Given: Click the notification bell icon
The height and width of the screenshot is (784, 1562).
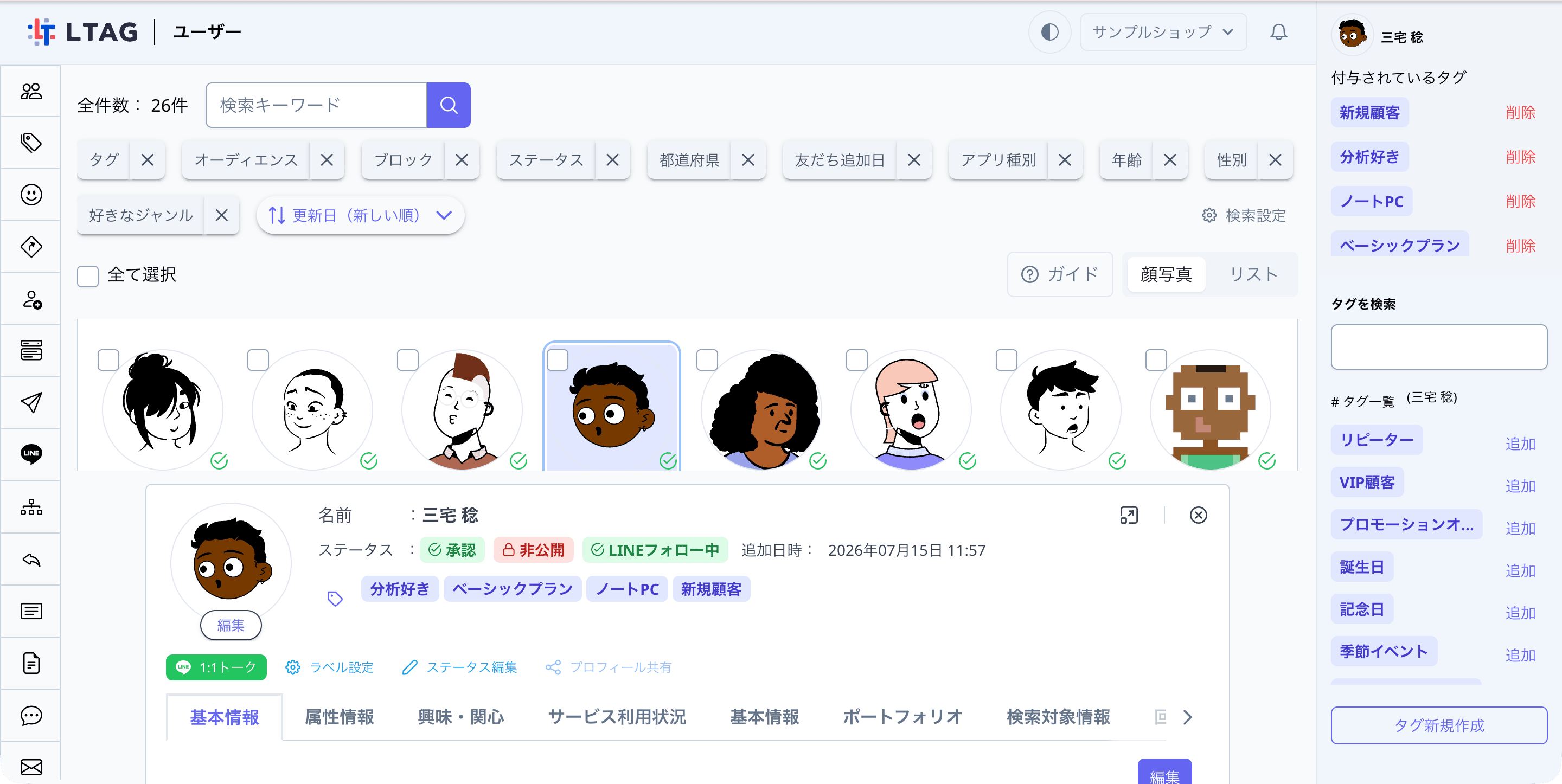Looking at the screenshot, I should point(1278,32).
